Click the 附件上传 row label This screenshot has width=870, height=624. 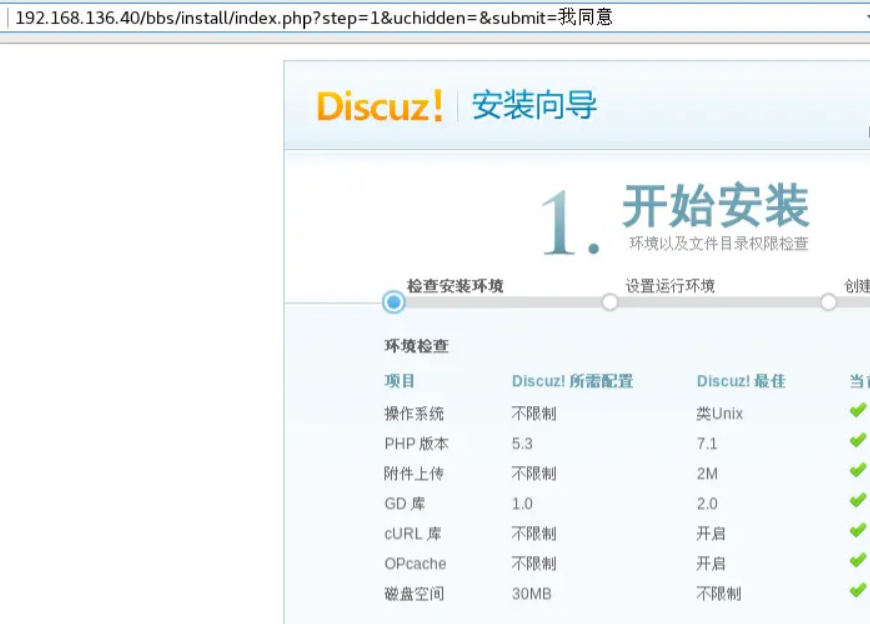point(414,474)
